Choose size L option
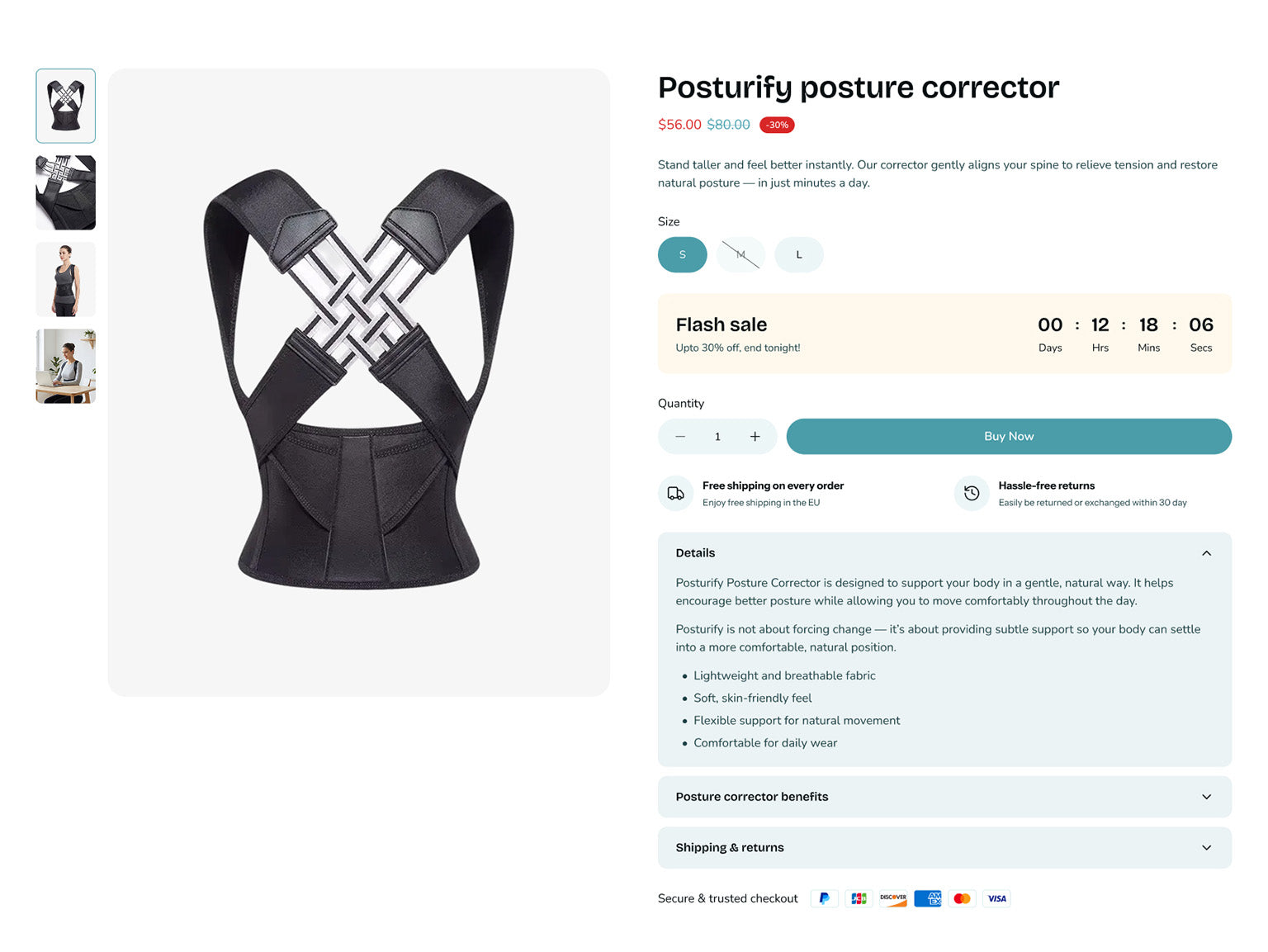This screenshot has width=1268, height=952. [x=798, y=254]
